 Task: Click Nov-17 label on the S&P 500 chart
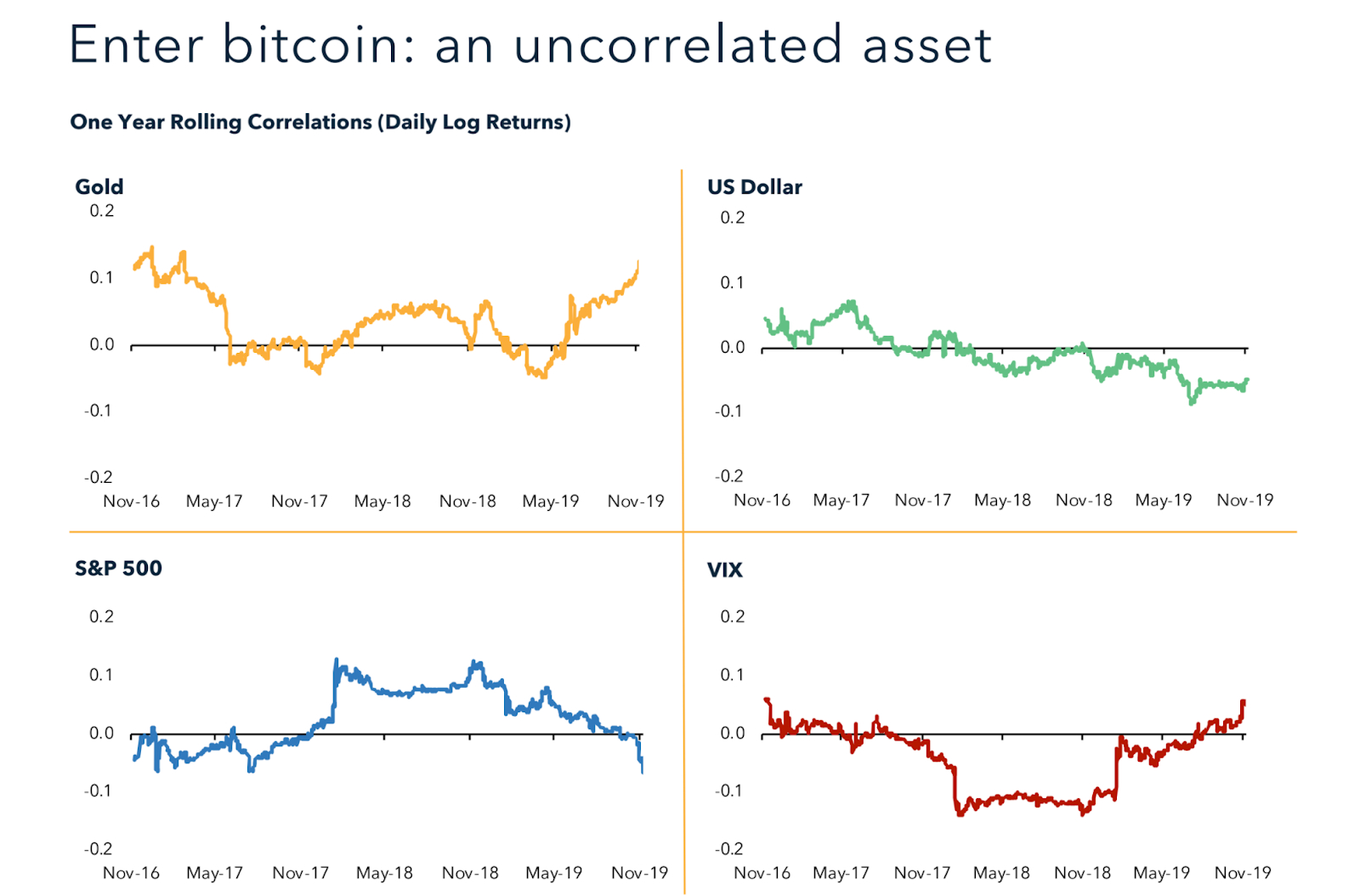300,873
